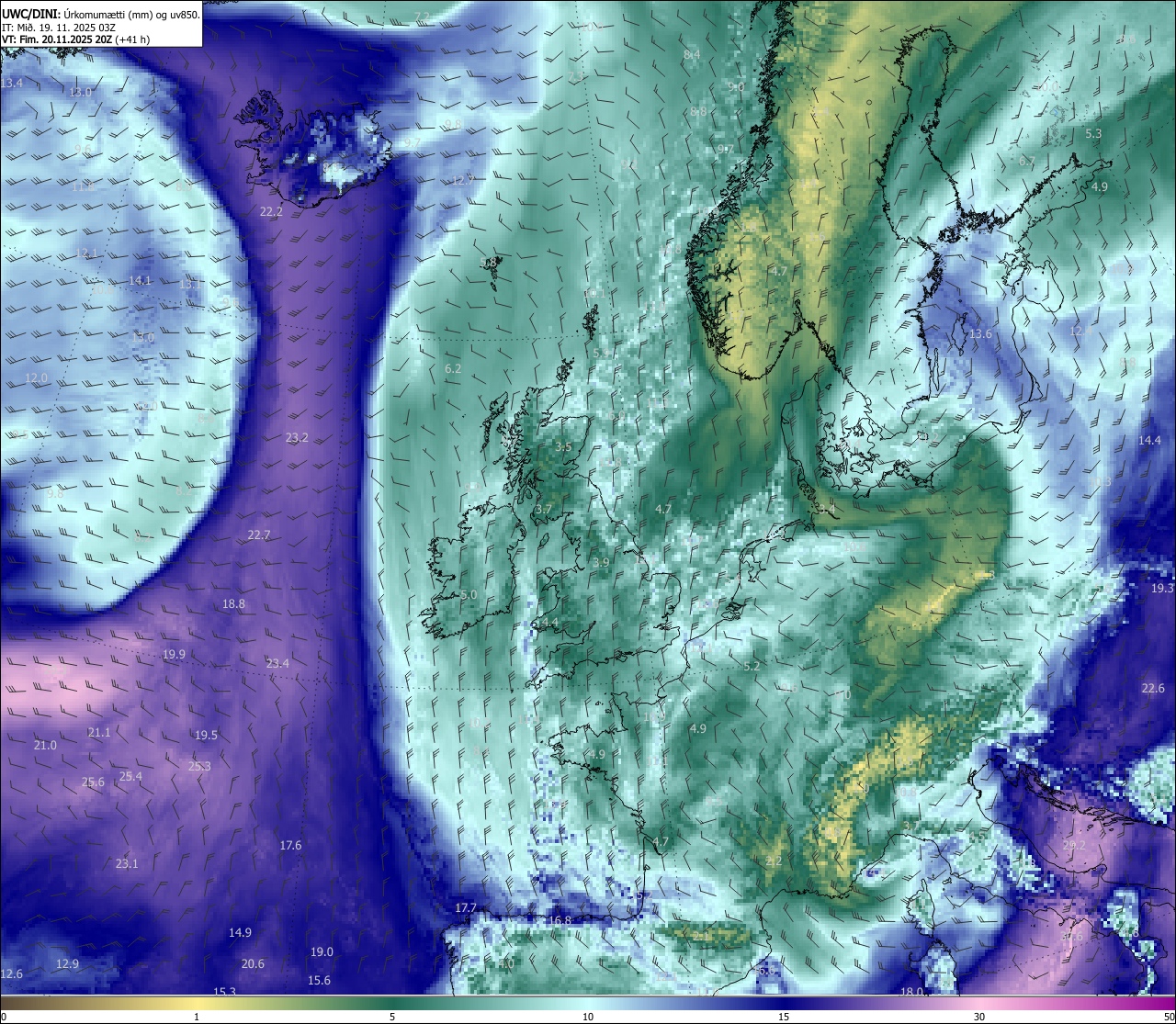
Task: Click the 21.1 value label
Action: click(99, 733)
